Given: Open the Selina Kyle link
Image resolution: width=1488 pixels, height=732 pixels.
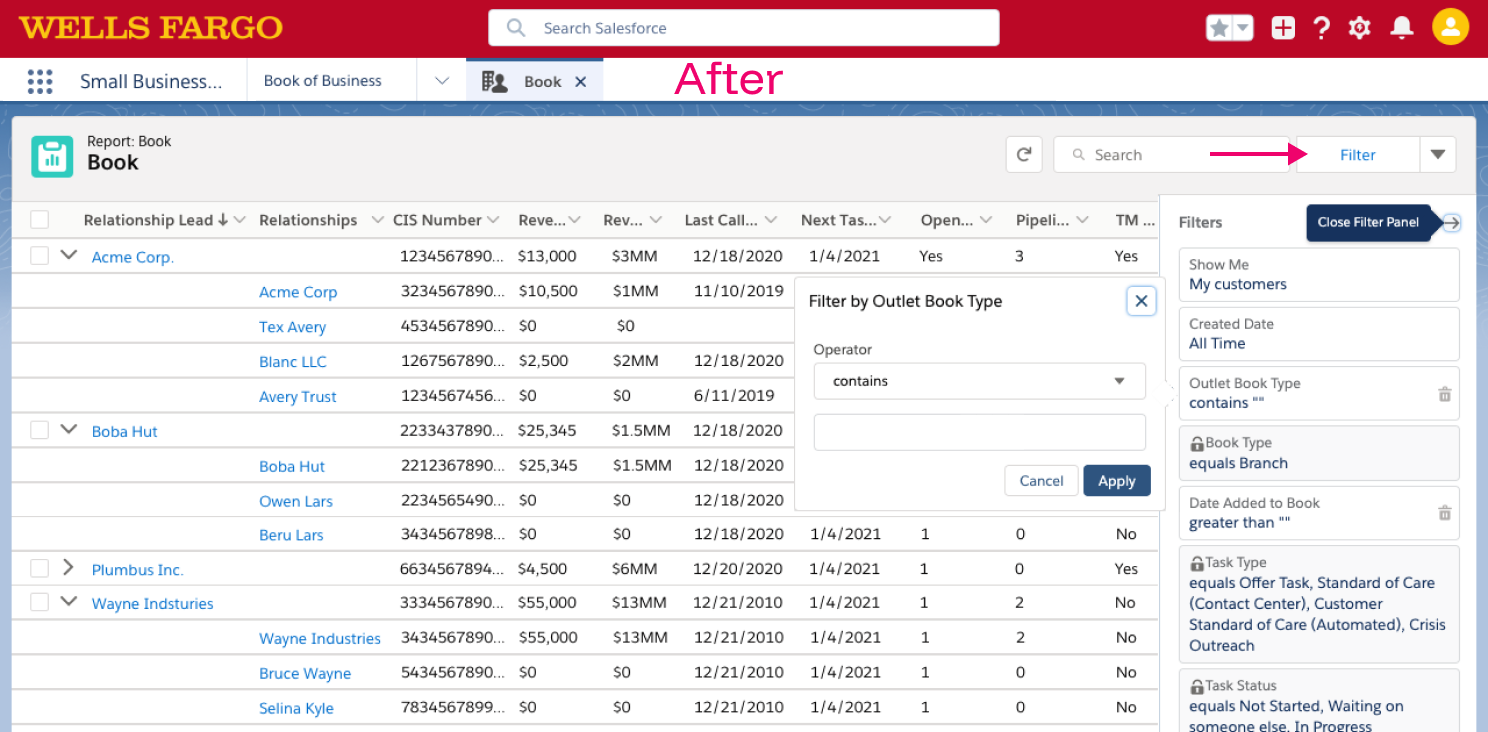Looking at the screenshot, I should coord(296,708).
